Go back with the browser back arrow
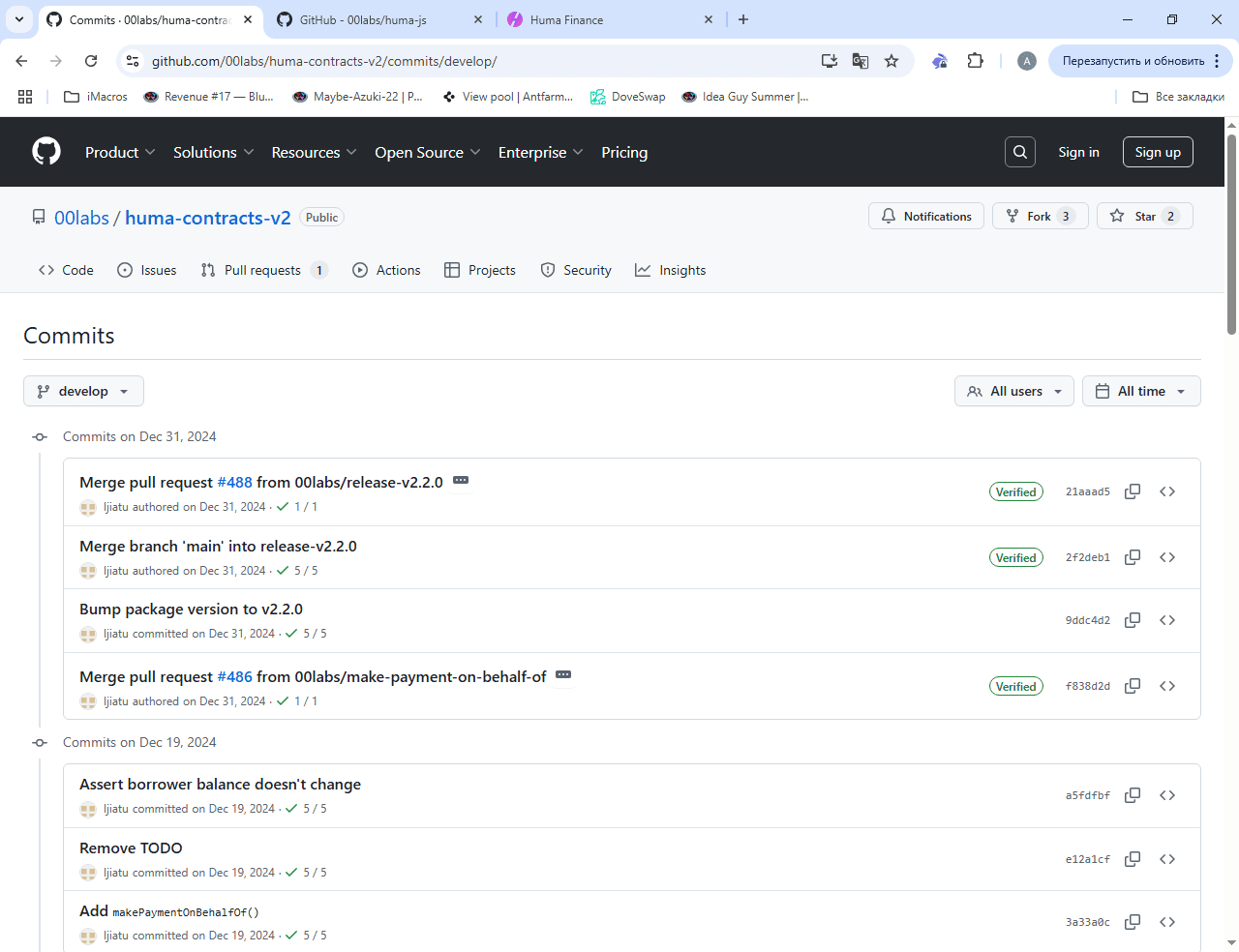This screenshot has width=1239, height=952. (21, 61)
